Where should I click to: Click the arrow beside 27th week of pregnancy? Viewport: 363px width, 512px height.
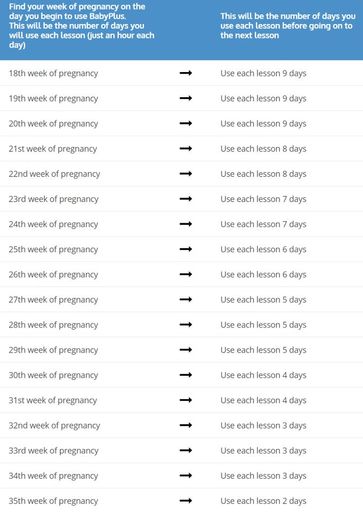click(x=186, y=299)
